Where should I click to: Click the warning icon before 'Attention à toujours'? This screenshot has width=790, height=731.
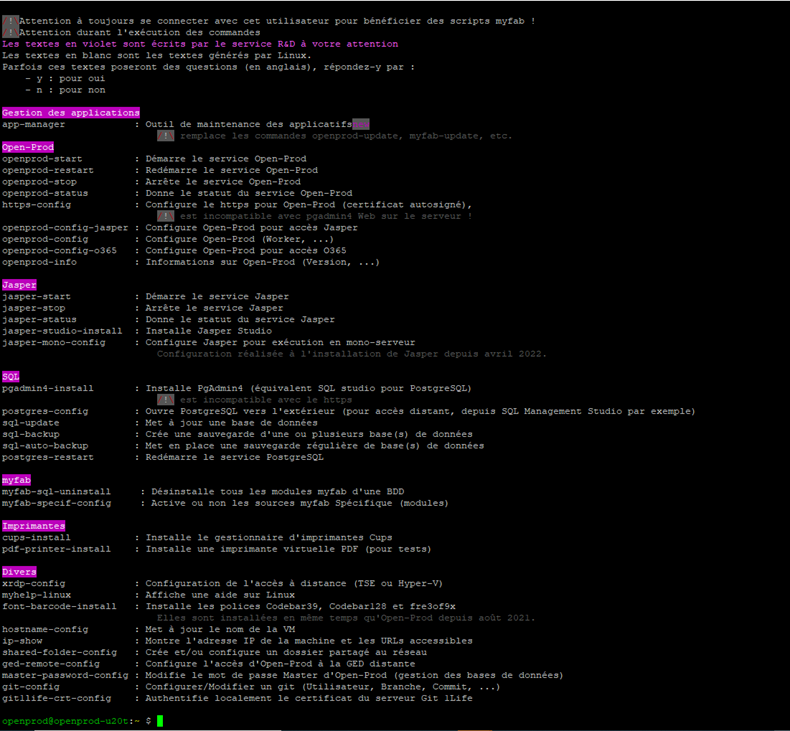[x=10, y=21]
